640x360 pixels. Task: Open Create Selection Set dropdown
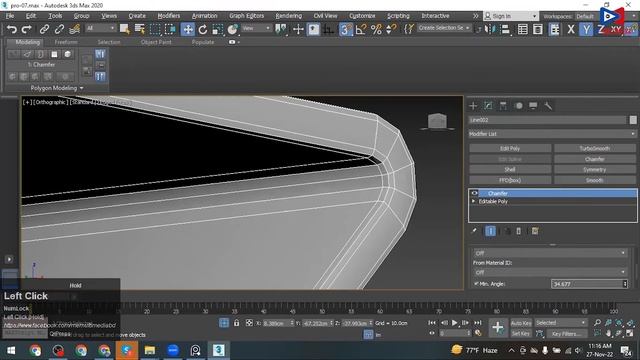pos(444,28)
